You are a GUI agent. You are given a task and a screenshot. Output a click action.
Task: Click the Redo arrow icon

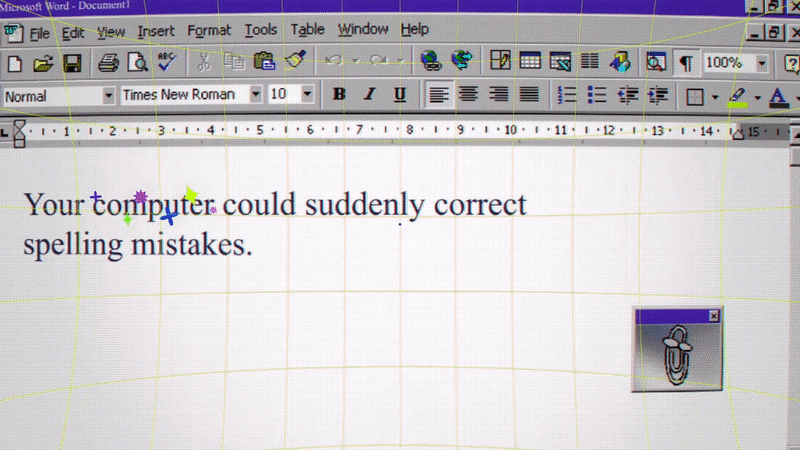coord(379,61)
